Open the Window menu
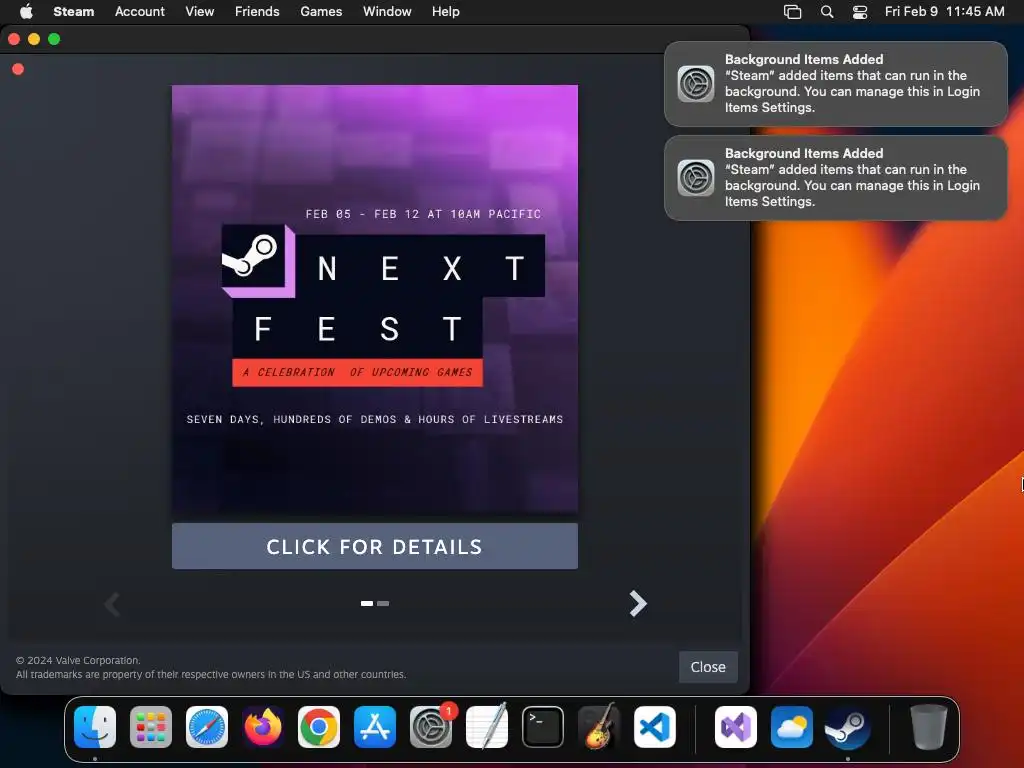Image resolution: width=1024 pixels, height=768 pixels. 387,11
